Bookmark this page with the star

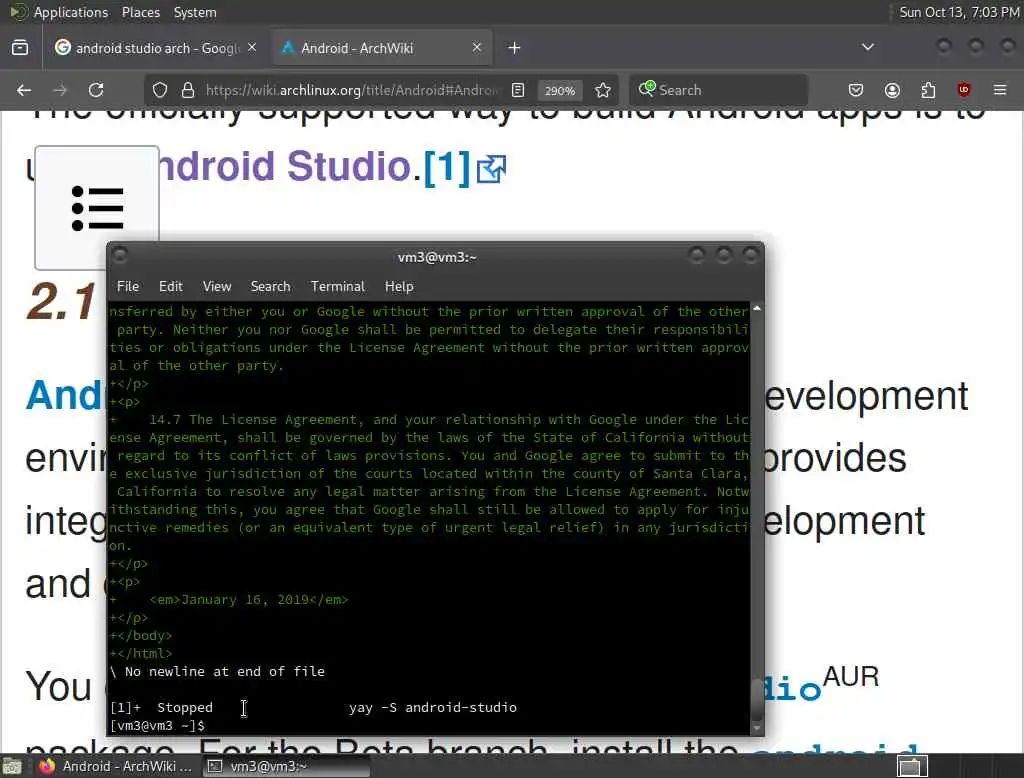click(603, 90)
